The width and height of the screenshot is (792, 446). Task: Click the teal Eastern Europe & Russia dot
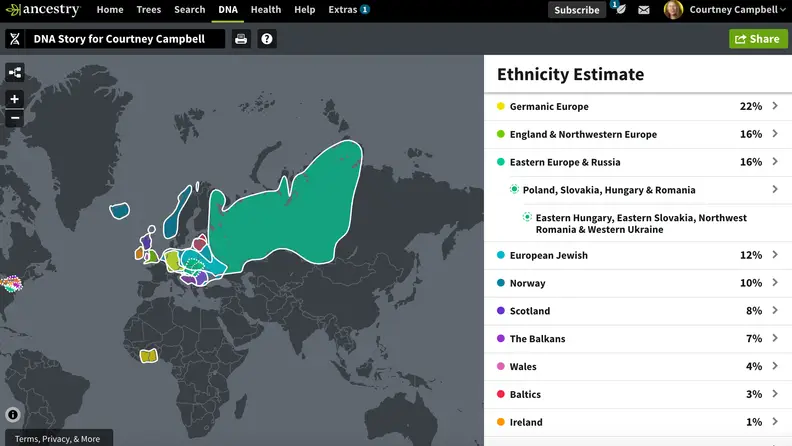tap(501, 162)
